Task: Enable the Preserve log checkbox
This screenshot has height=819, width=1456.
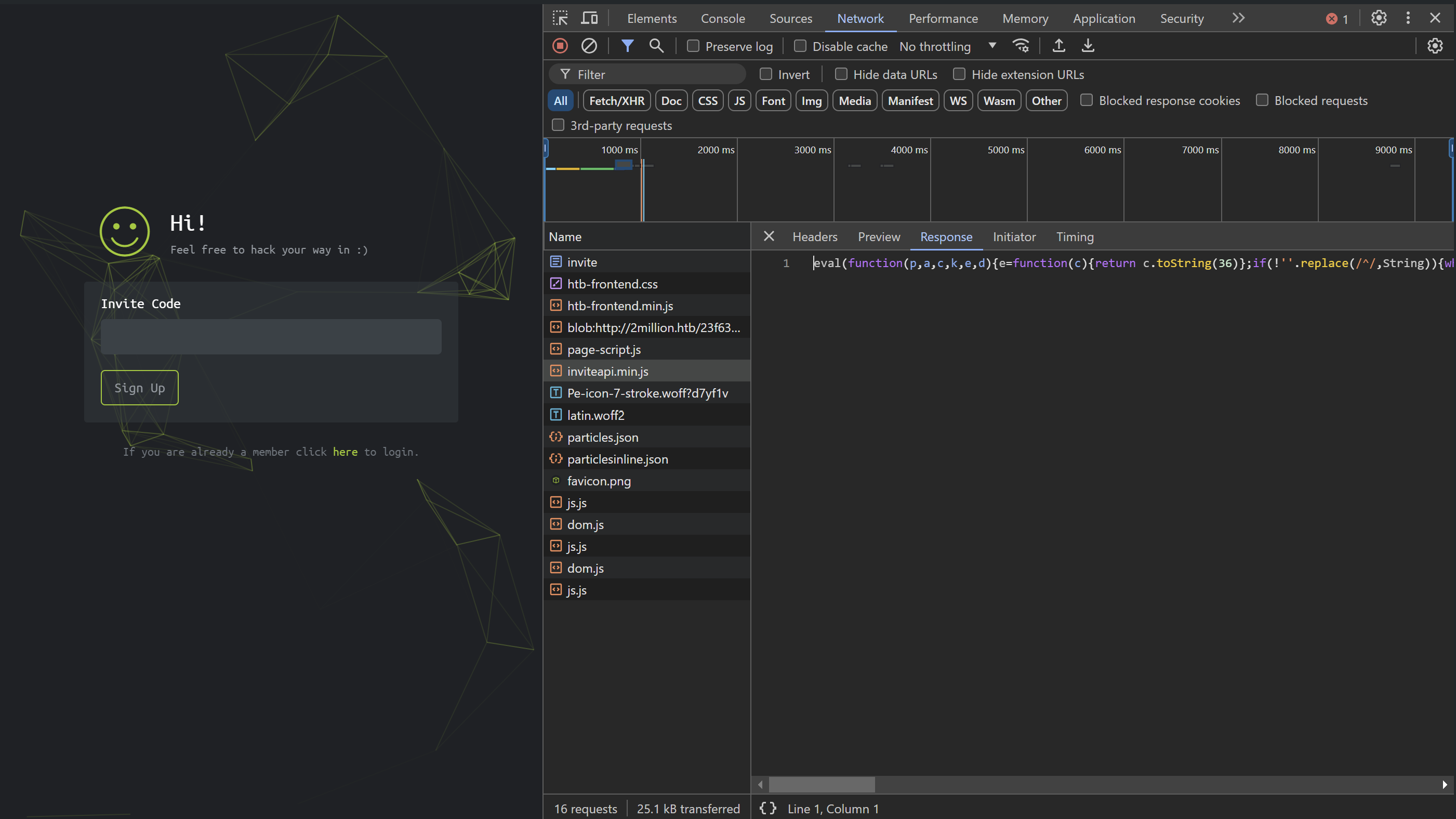Action: click(693, 46)
